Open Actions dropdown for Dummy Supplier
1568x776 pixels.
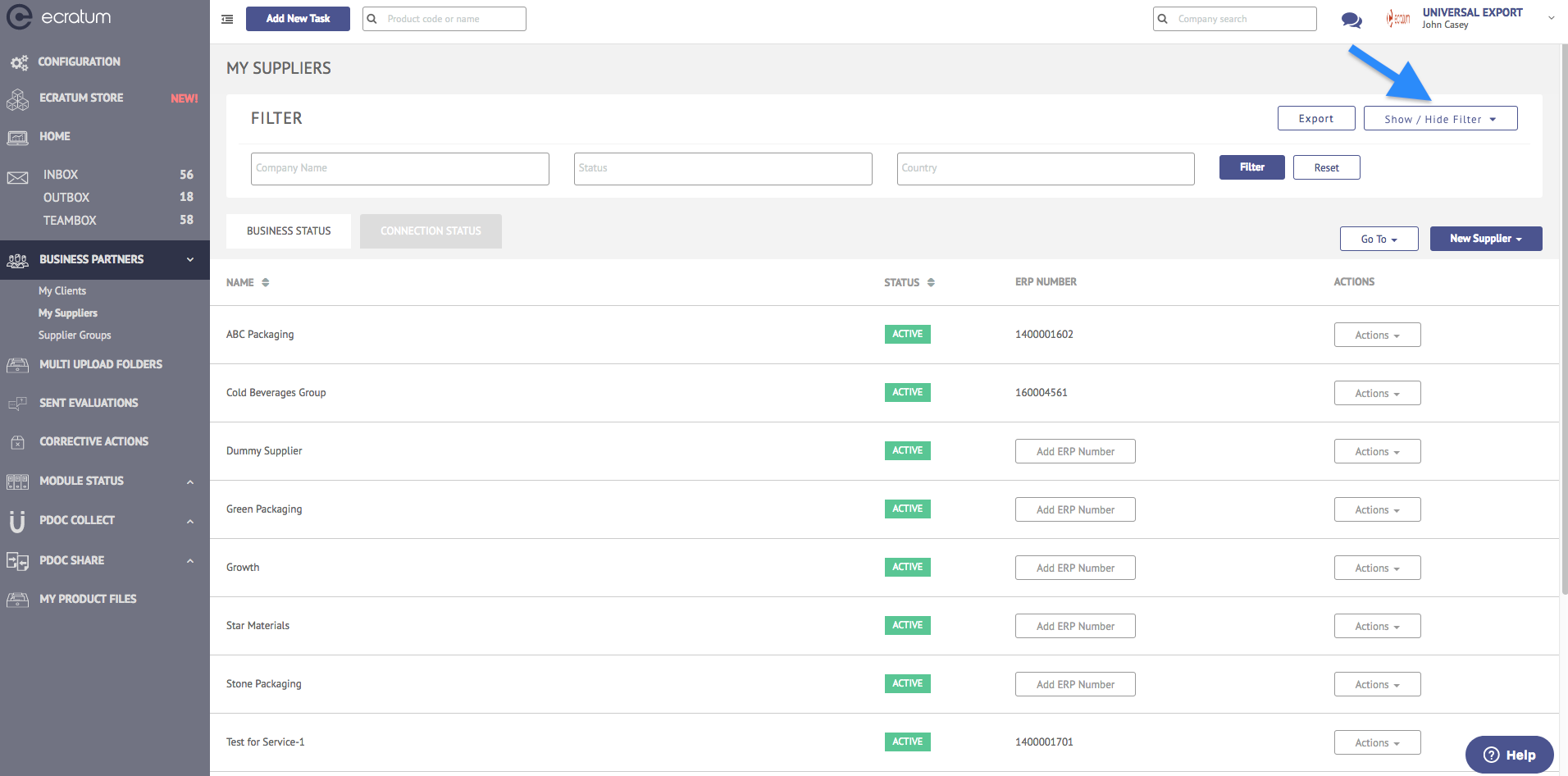1377,451
